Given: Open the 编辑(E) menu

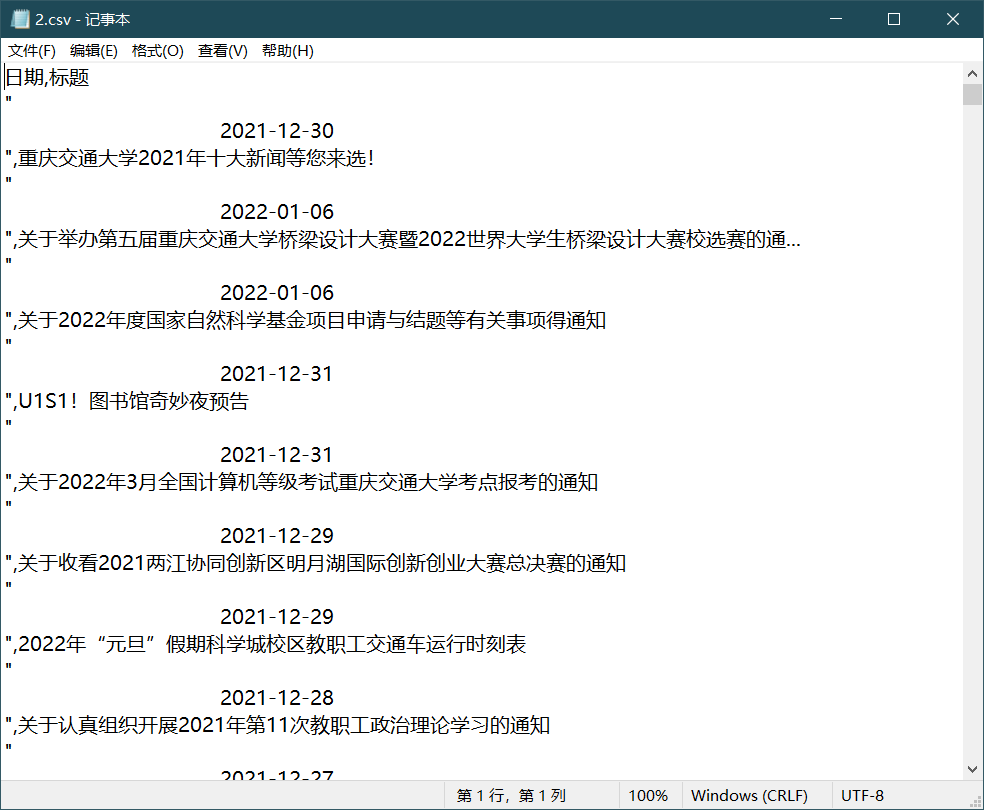Looking at the screenshot, I should point(94,51).
